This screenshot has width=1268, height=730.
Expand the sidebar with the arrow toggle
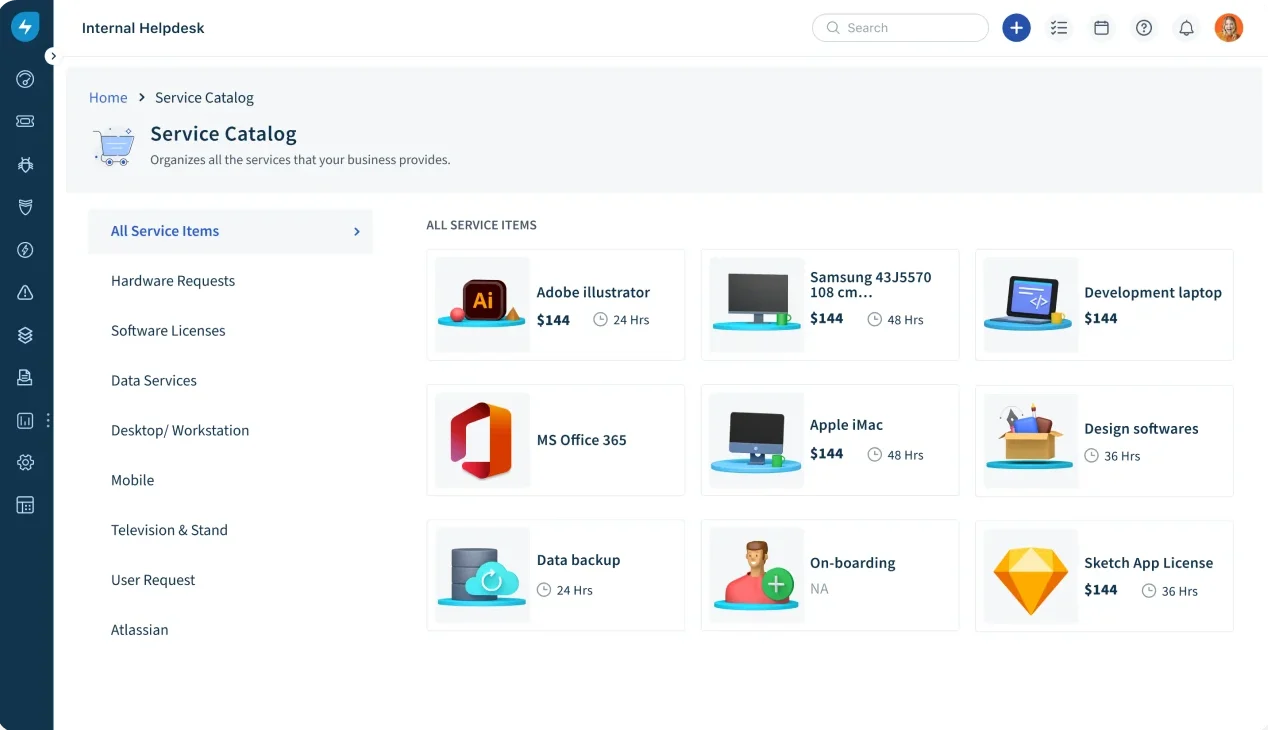click(53, 56)
